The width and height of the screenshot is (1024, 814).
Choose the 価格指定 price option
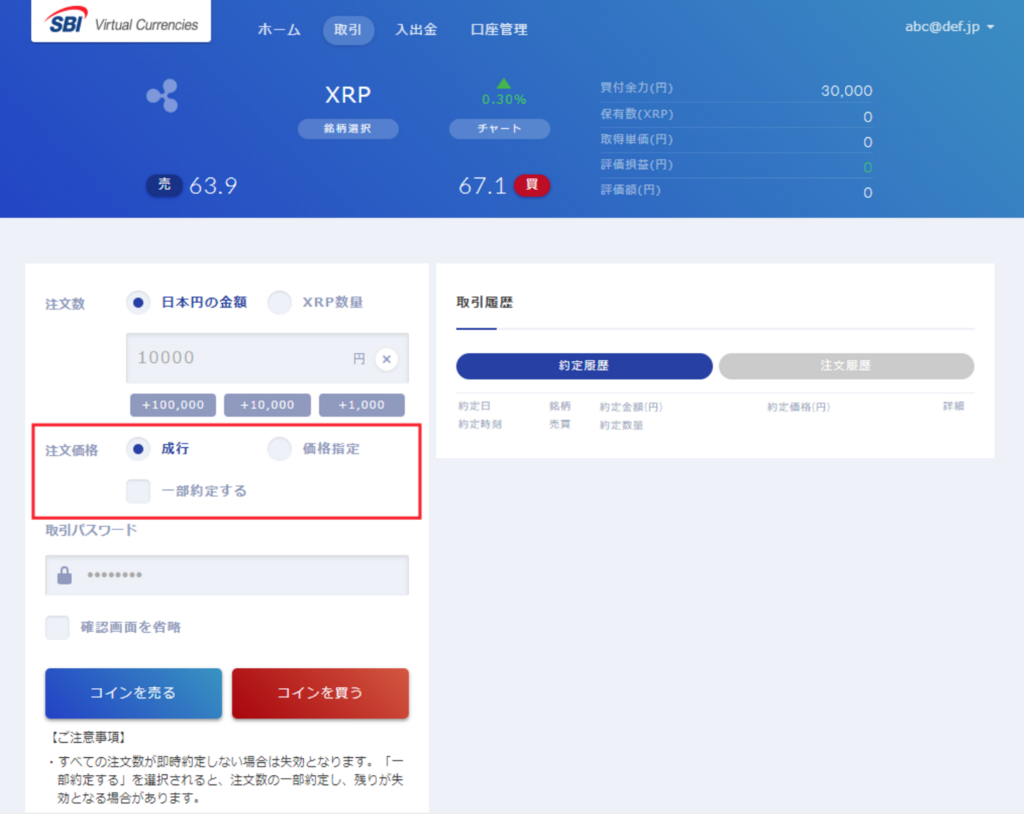click(280, 449)
